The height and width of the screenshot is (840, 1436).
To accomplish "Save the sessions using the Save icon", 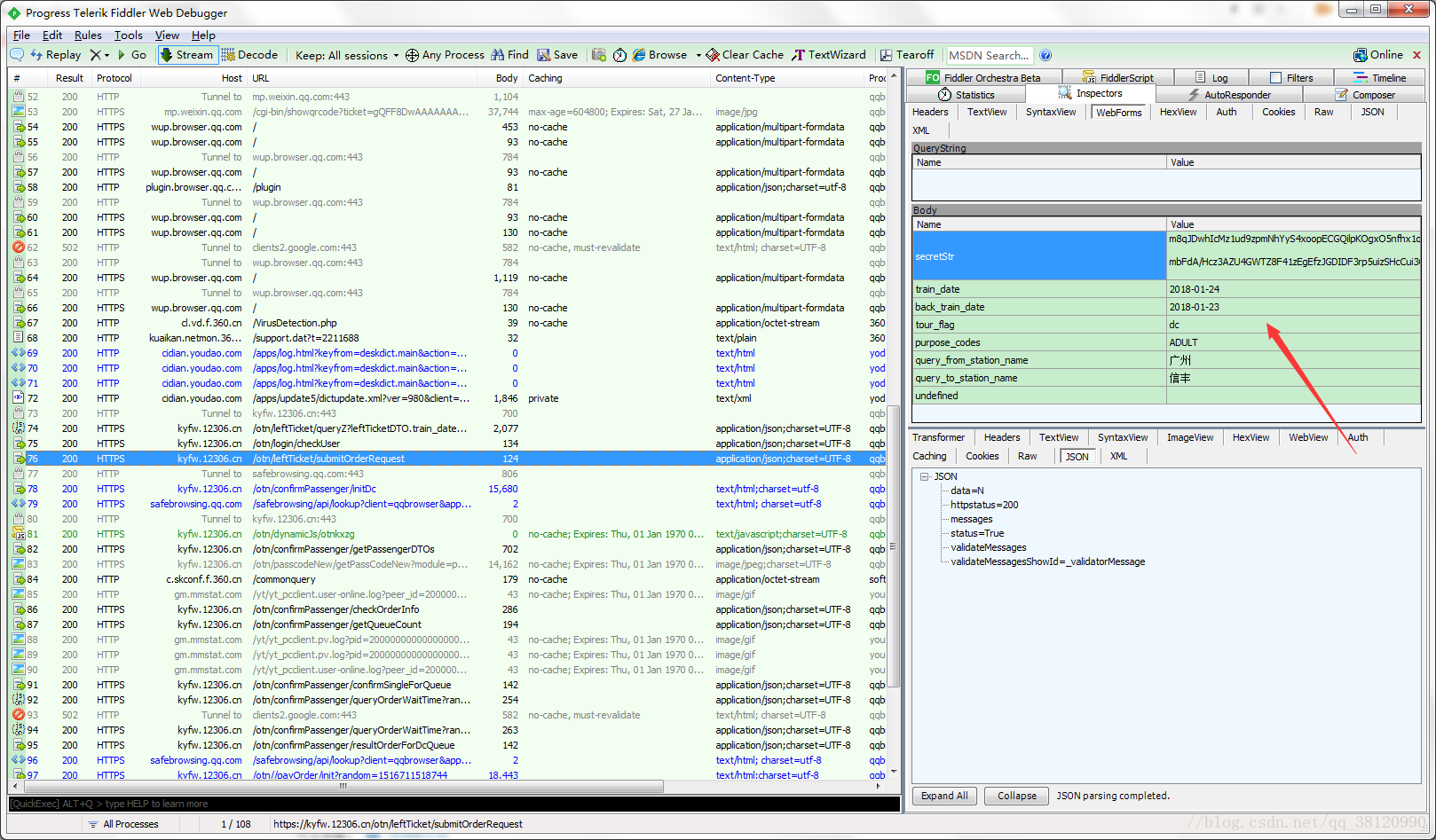I will click(x=557, y=55).
